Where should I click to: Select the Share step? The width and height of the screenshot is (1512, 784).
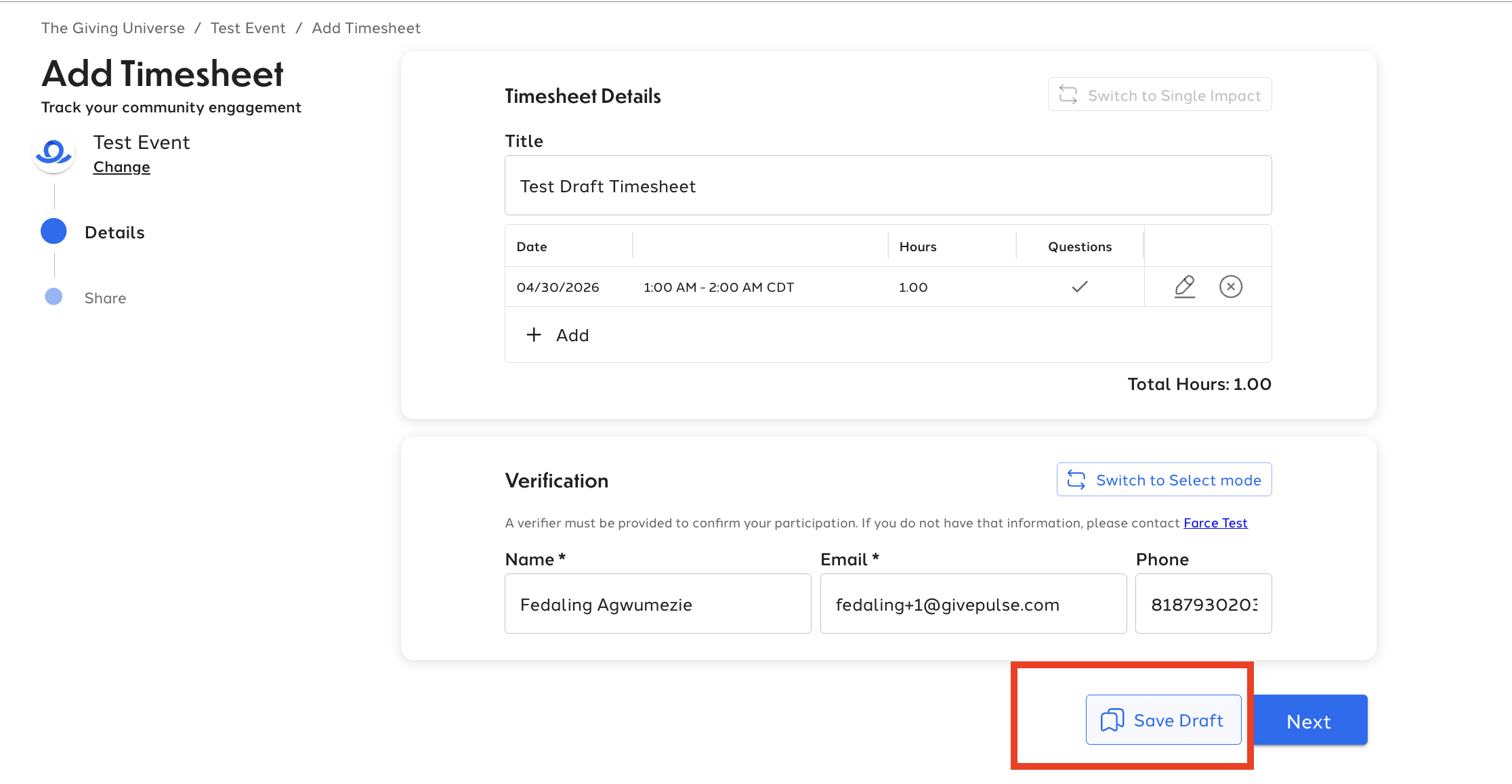(x=105, y=298)
